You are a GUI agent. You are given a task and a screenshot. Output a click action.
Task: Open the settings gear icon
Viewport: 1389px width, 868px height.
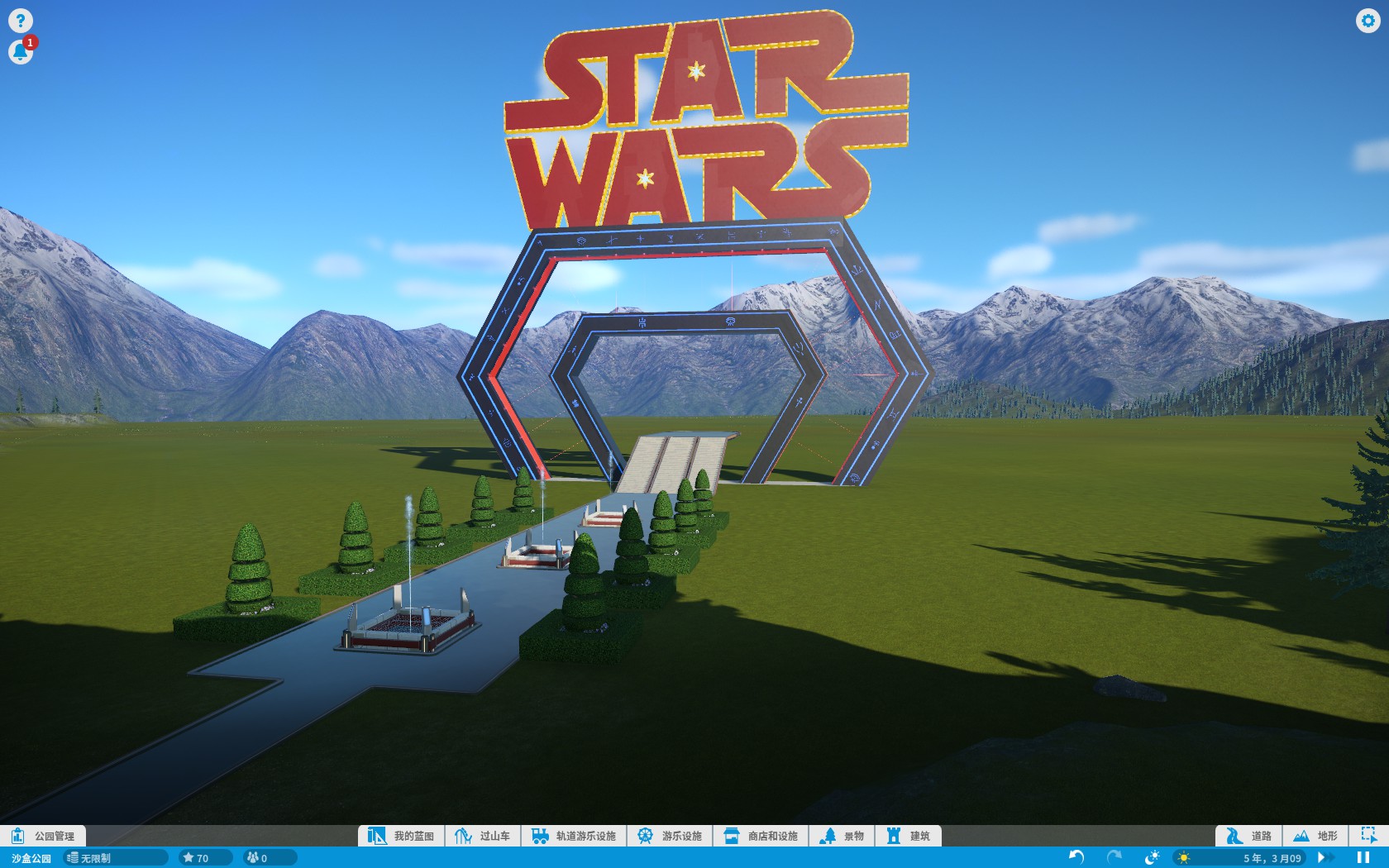coord(1368,20)
